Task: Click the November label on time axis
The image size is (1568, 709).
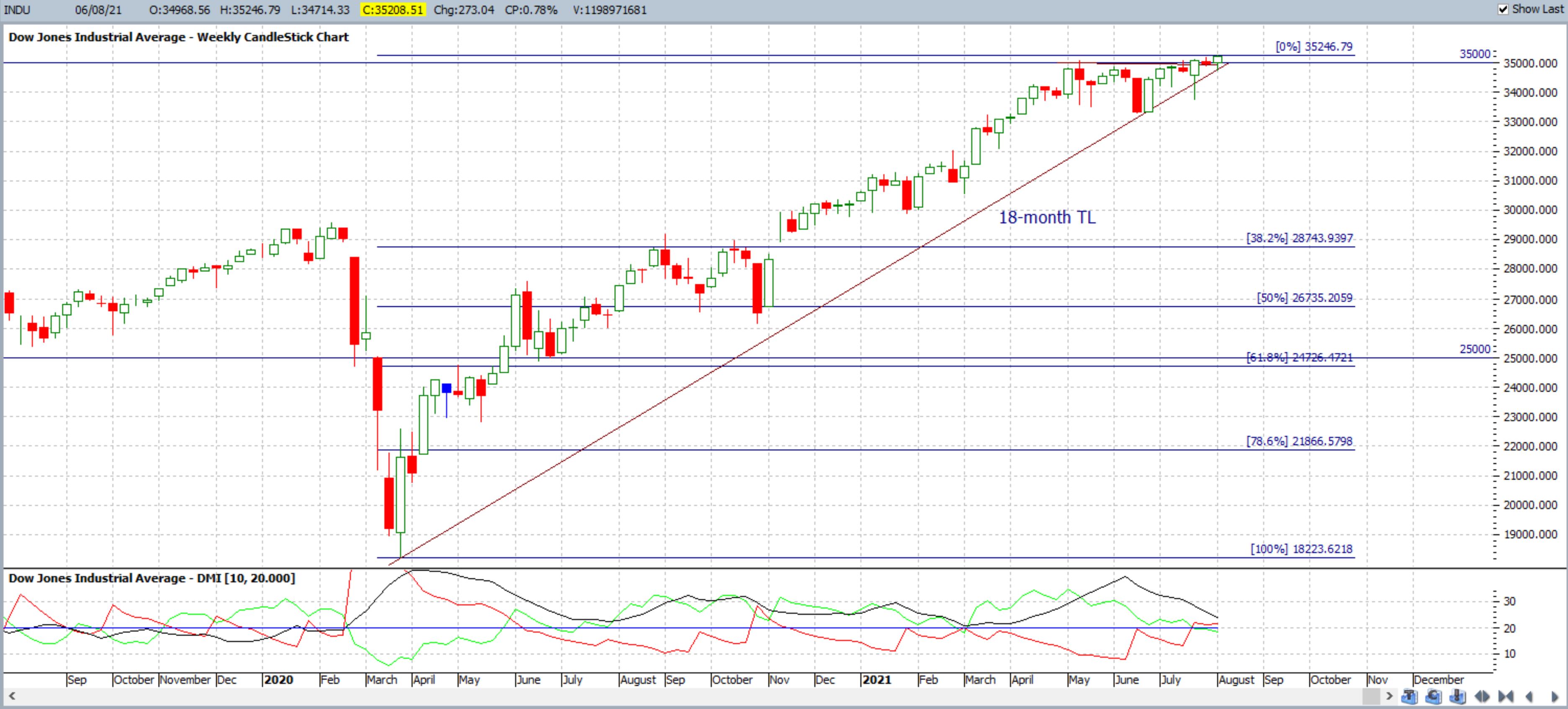Action: (x=185, y=680)
